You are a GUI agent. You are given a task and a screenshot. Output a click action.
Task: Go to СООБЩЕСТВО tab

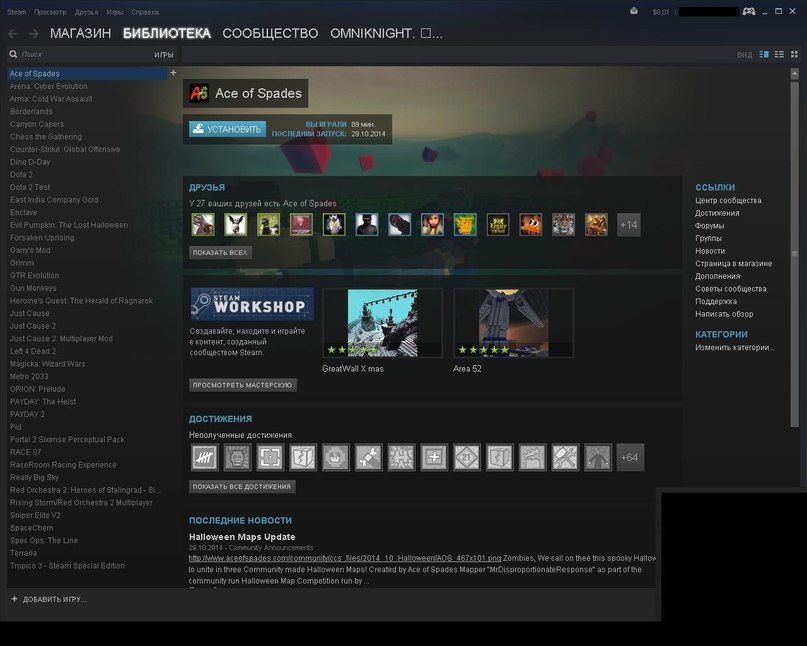point(270,33)
